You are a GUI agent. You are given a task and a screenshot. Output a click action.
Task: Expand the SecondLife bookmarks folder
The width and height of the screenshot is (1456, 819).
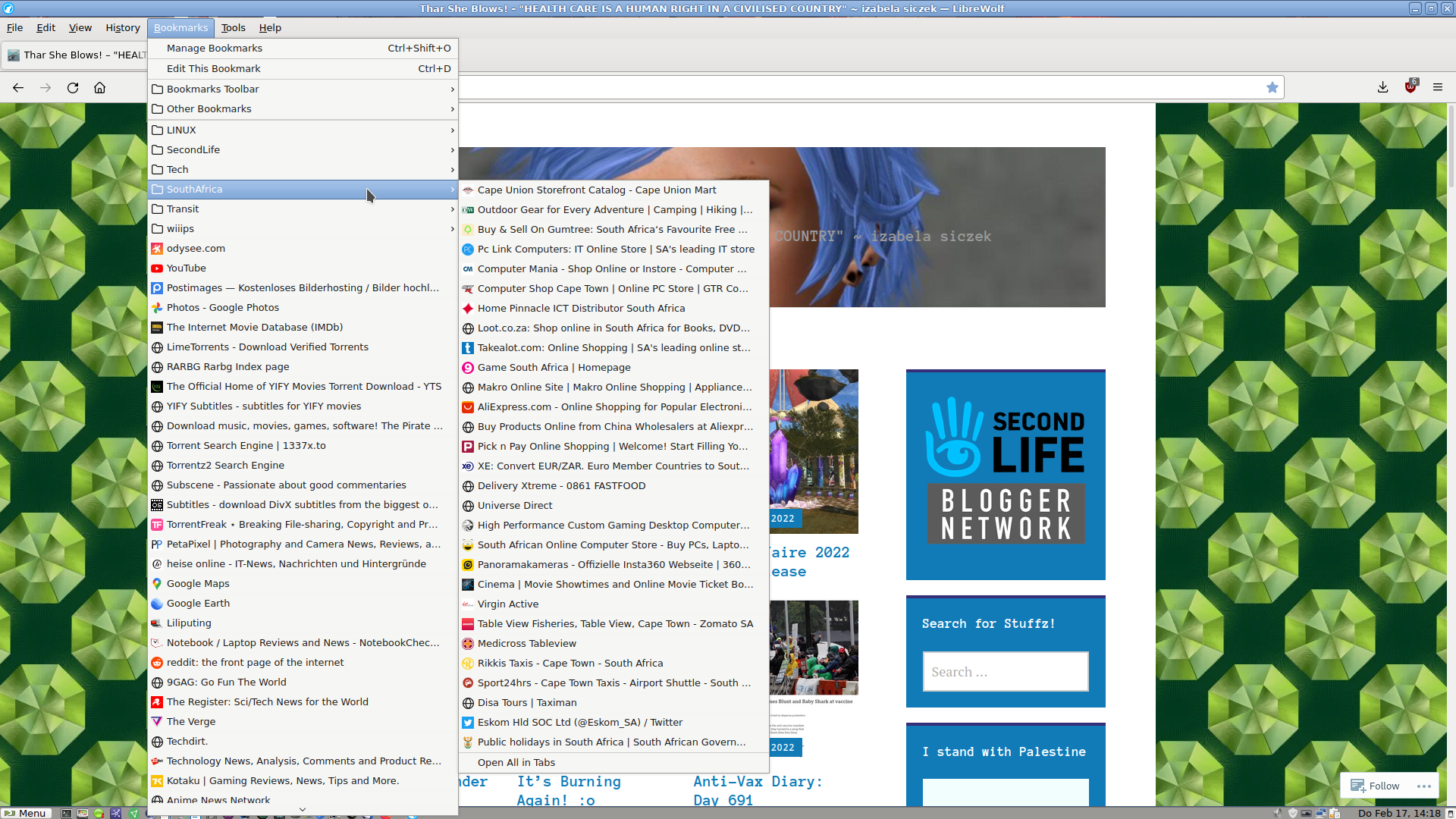(x=303, y=150)
